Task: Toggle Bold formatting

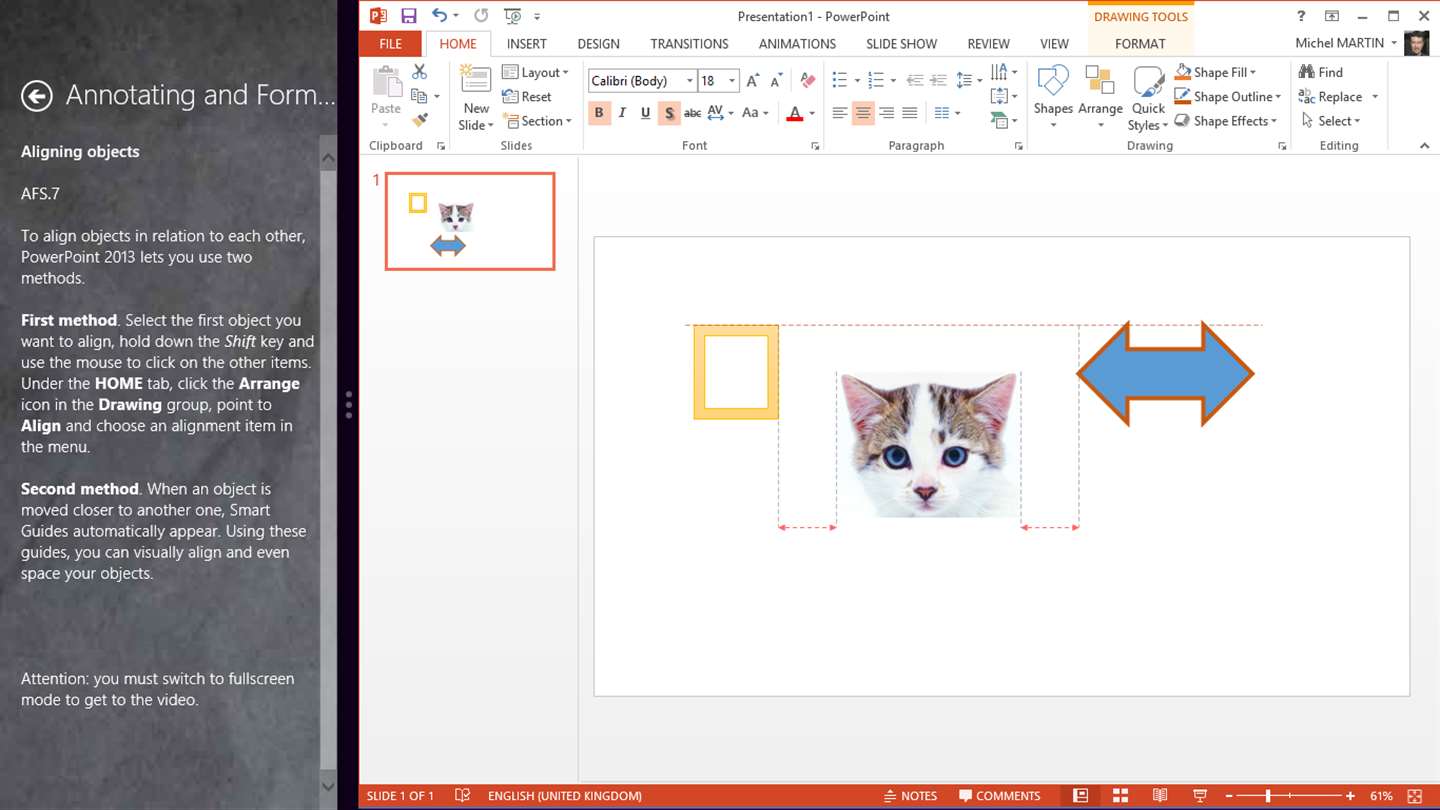Action: (599, 113)
